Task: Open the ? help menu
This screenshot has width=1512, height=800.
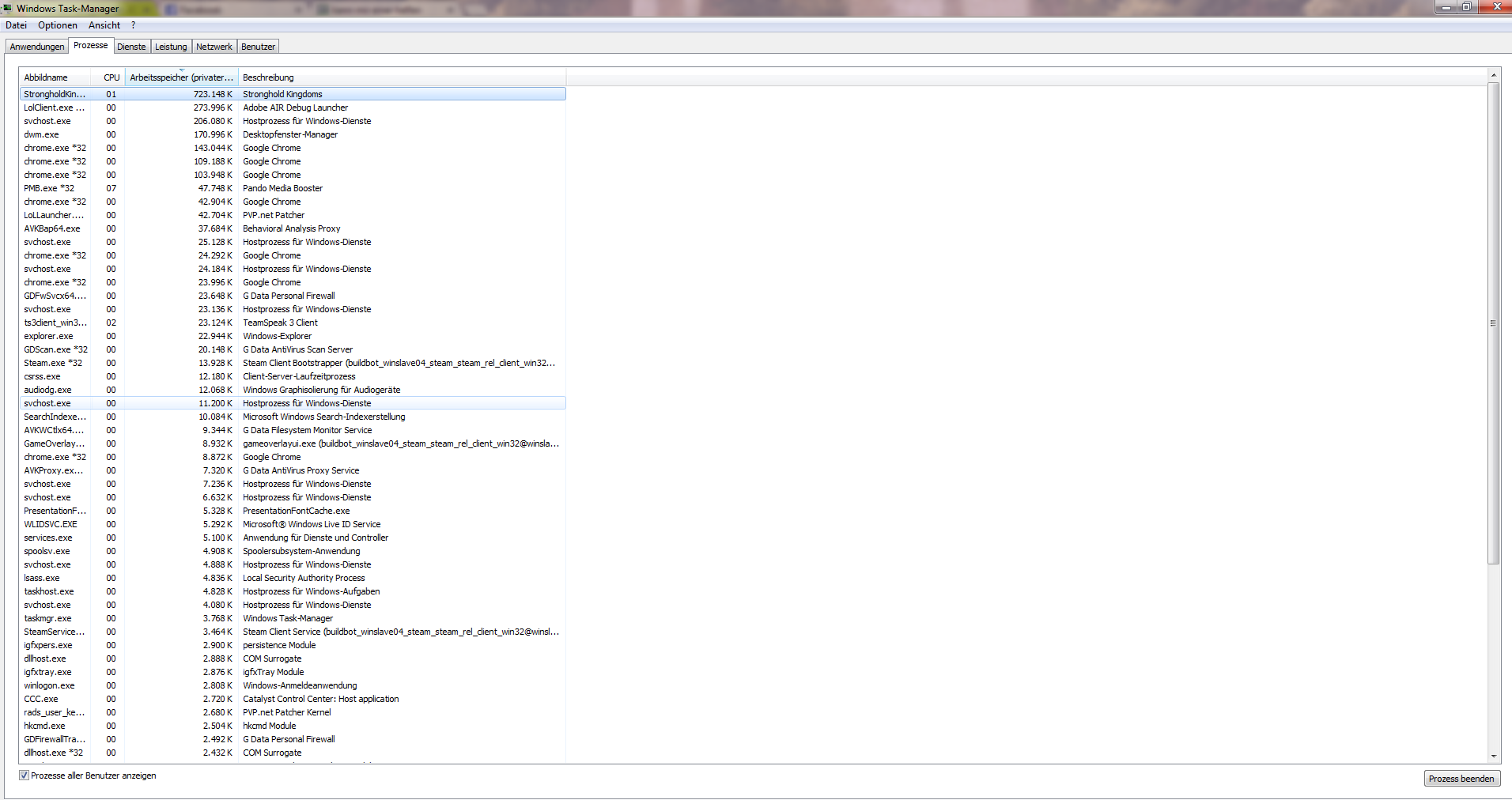Action: 134,25
